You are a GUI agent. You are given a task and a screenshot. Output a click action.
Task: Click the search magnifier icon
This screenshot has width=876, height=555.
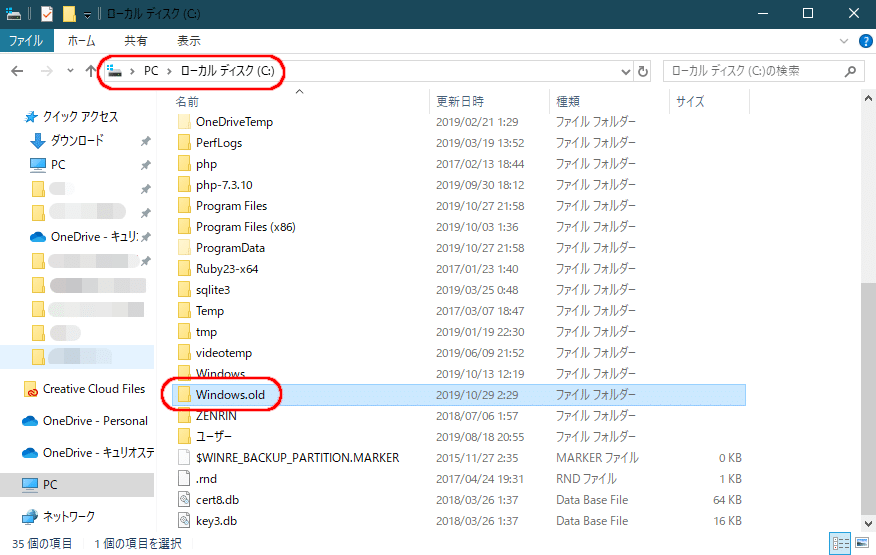pos(850,71)
